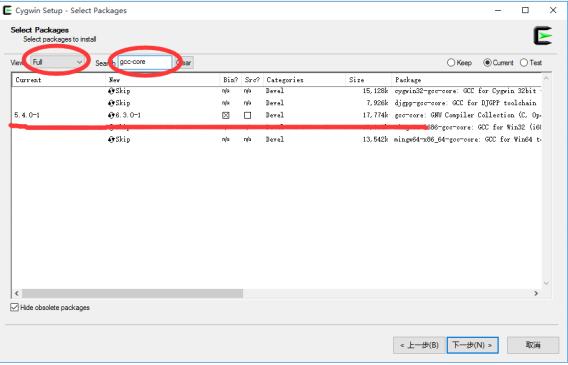
Task: Click the Src? column header
Action: [x=252, y=80]
